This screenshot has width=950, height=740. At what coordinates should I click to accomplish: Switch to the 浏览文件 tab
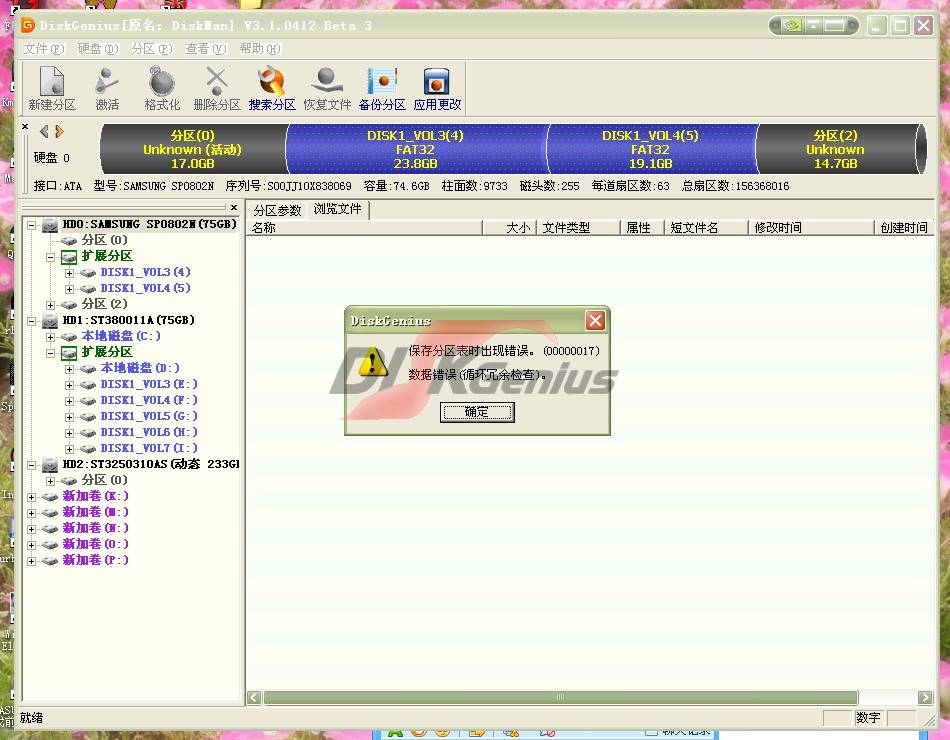pyautogui.click(x=337, y=209)
